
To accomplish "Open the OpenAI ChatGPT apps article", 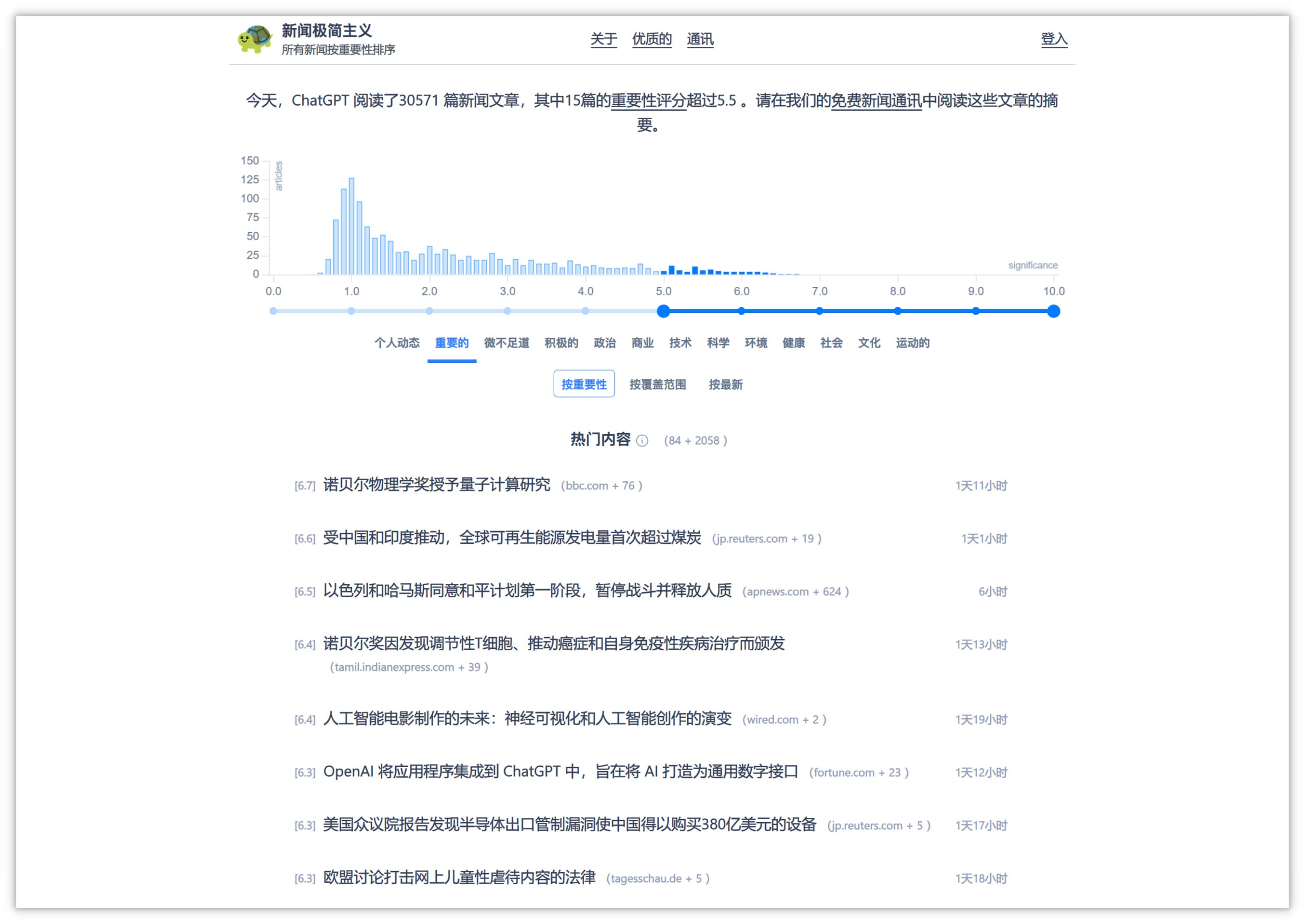I will pyautogui.click(x=560, y=772).
